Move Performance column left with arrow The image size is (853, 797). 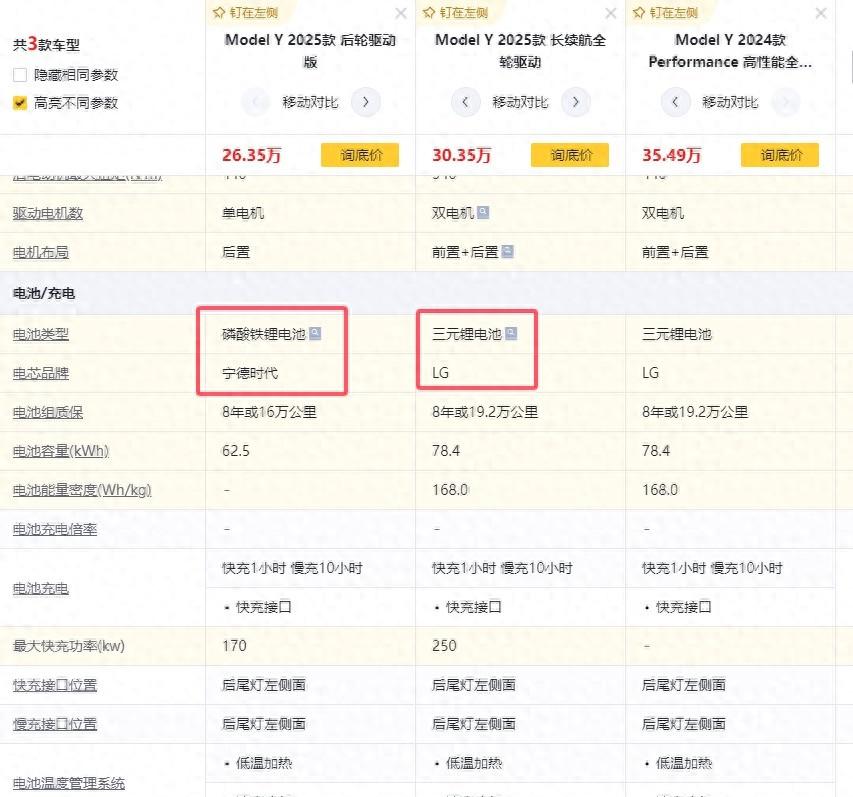click(x=675, y=102)
